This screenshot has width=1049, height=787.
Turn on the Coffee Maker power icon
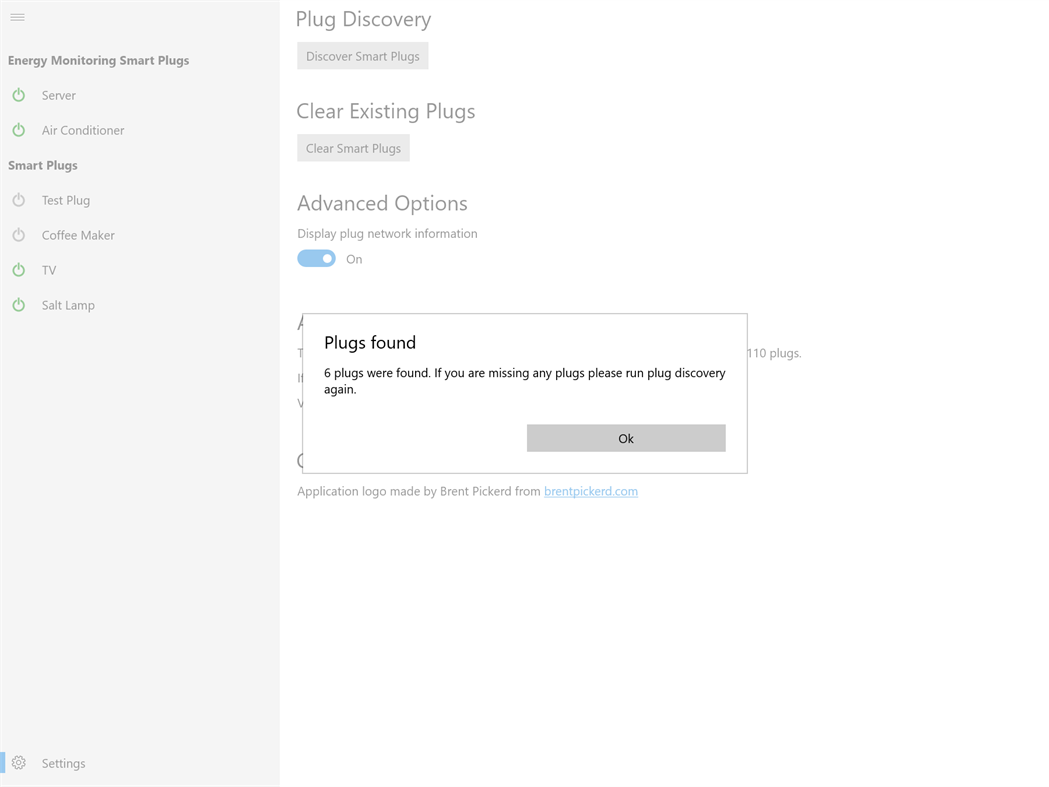19,235
